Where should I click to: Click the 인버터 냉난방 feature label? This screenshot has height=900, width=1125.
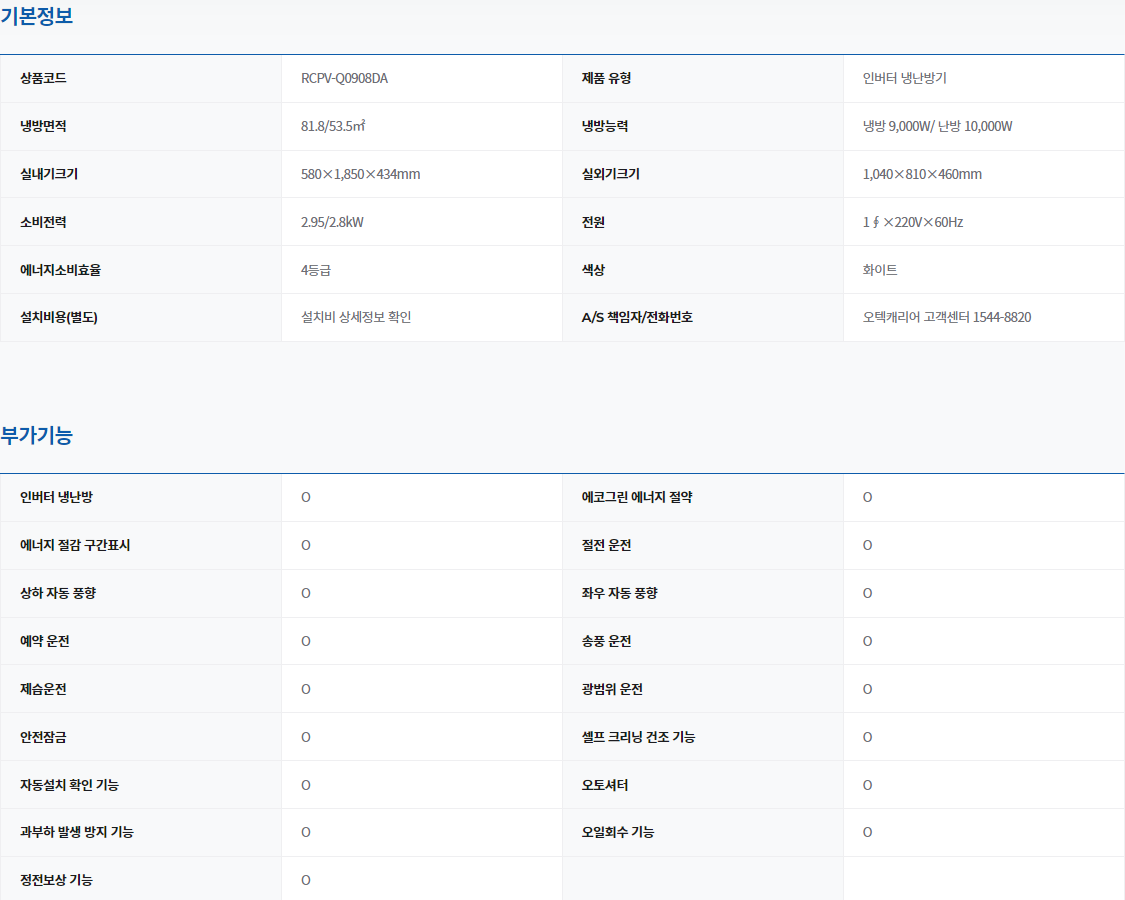tap(56, 497)
